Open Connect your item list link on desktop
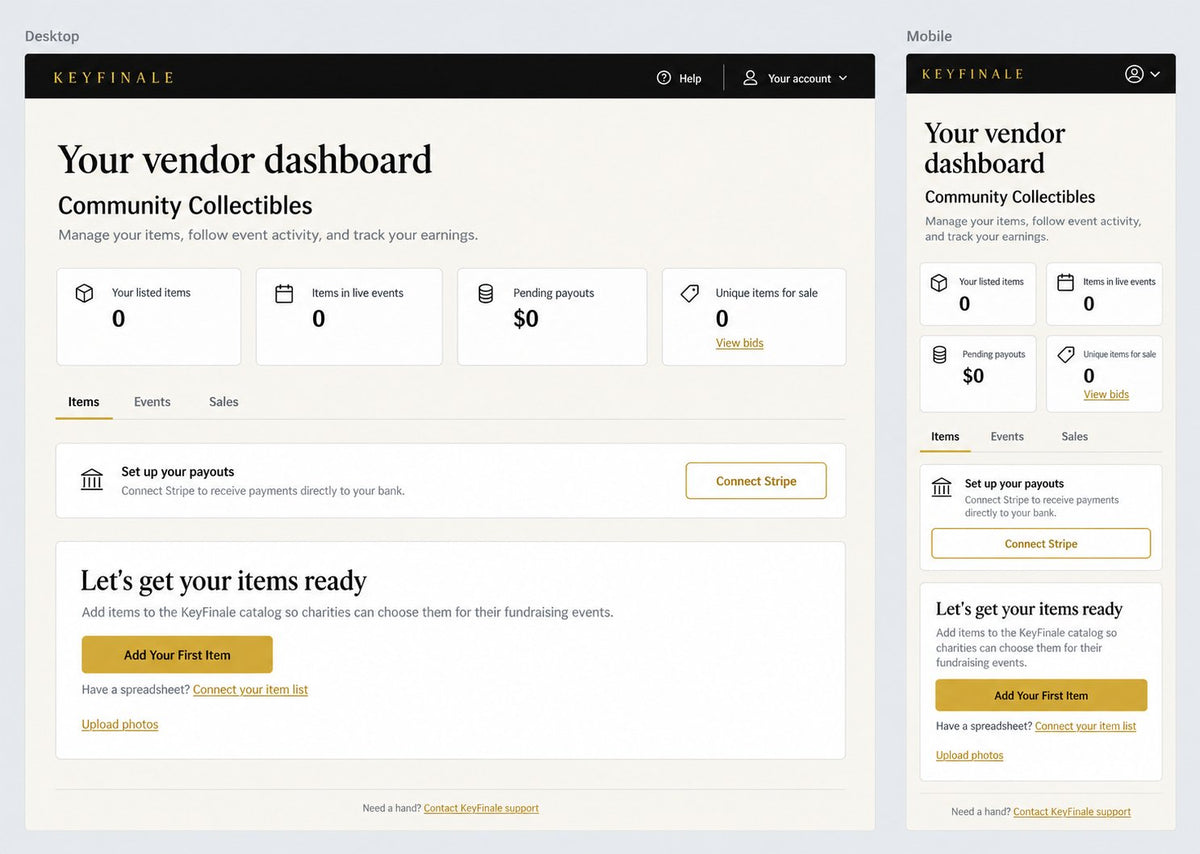This screenshot has height=854, width=1200. click(250, 690)
